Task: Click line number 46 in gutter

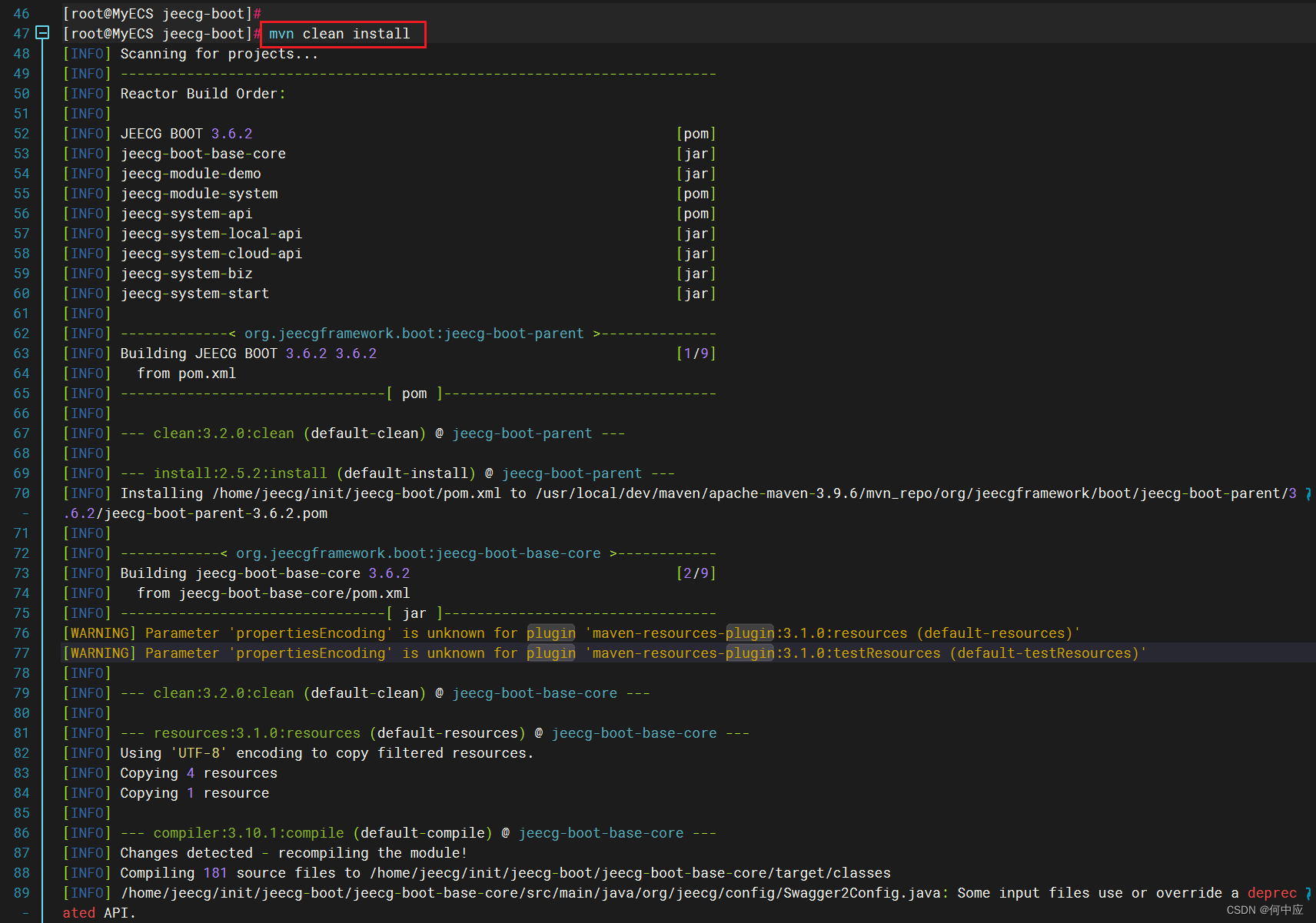Action: [22, 14]
